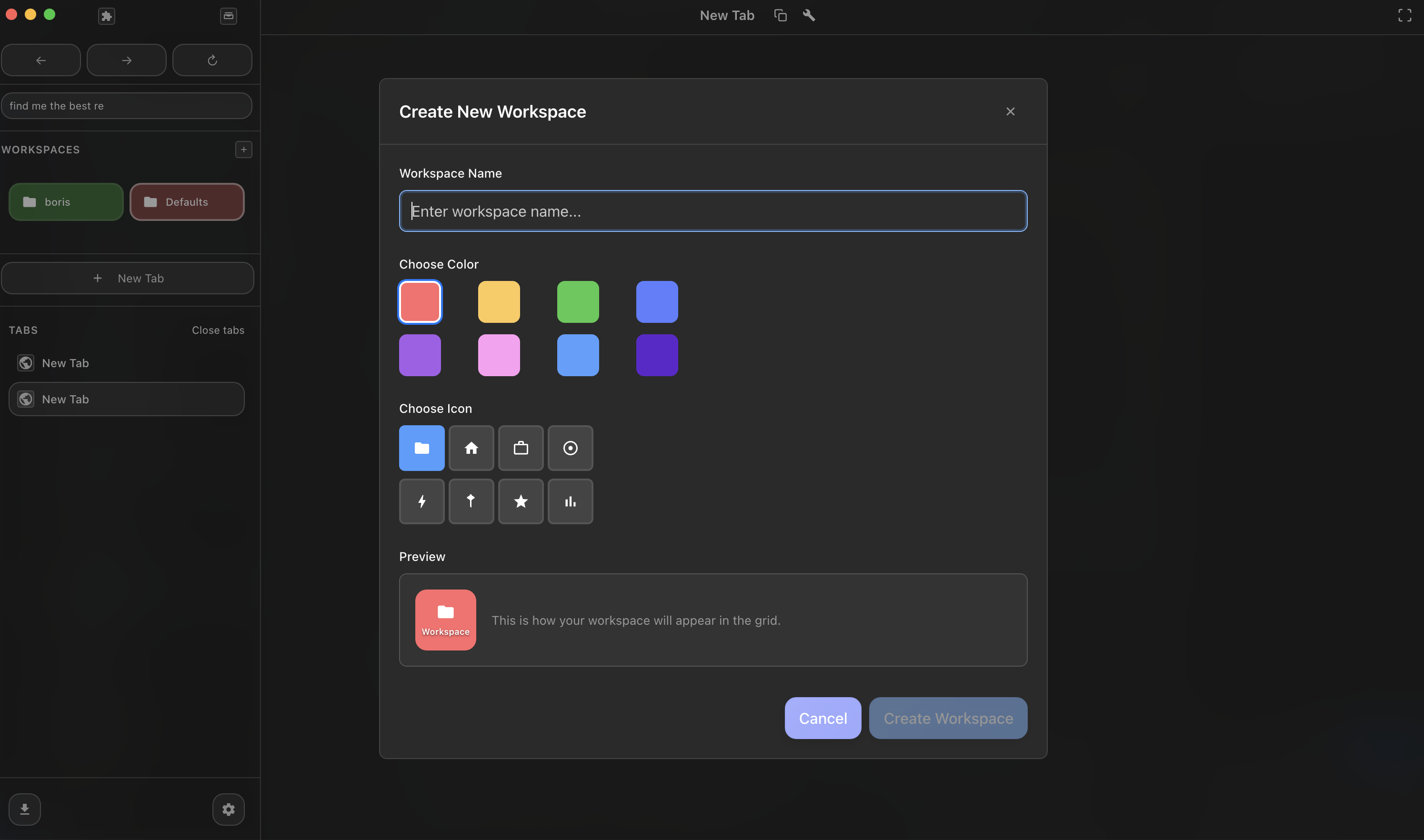Open the wrench tools icon
The height and width of the screenshot is (840, 1424).
coord(808,15)
